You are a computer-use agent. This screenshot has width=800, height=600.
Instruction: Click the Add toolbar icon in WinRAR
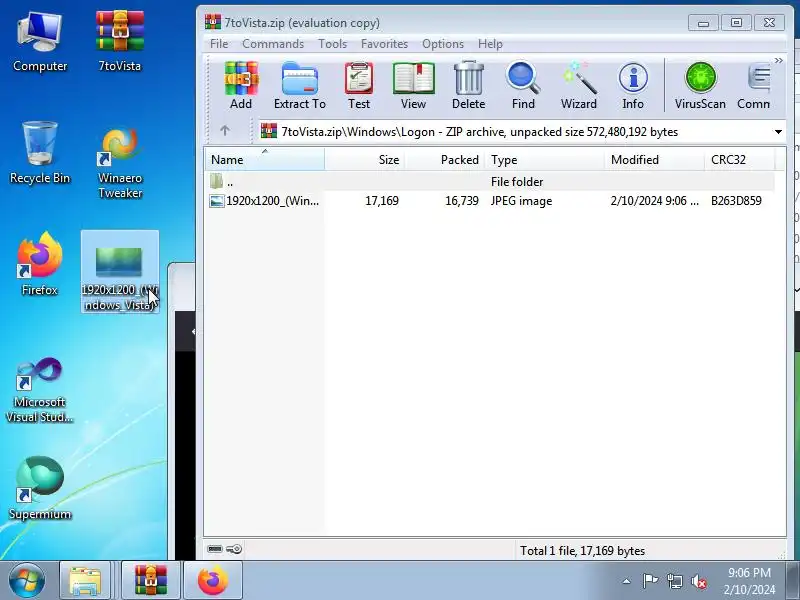pyautogui.click(x=241, y=85)
